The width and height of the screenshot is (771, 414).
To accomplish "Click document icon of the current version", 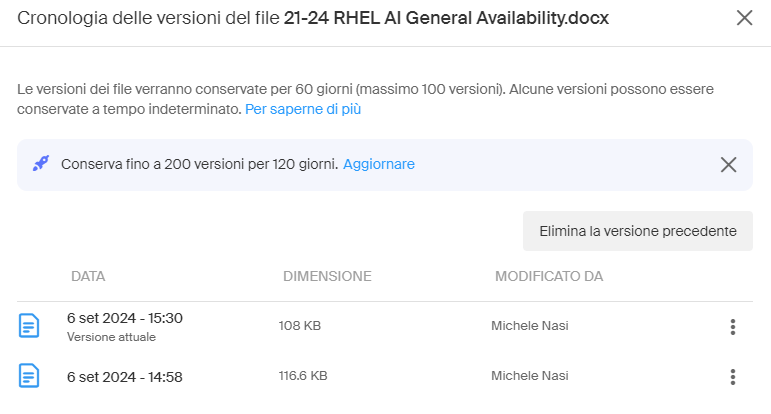I will pos(30,325).
